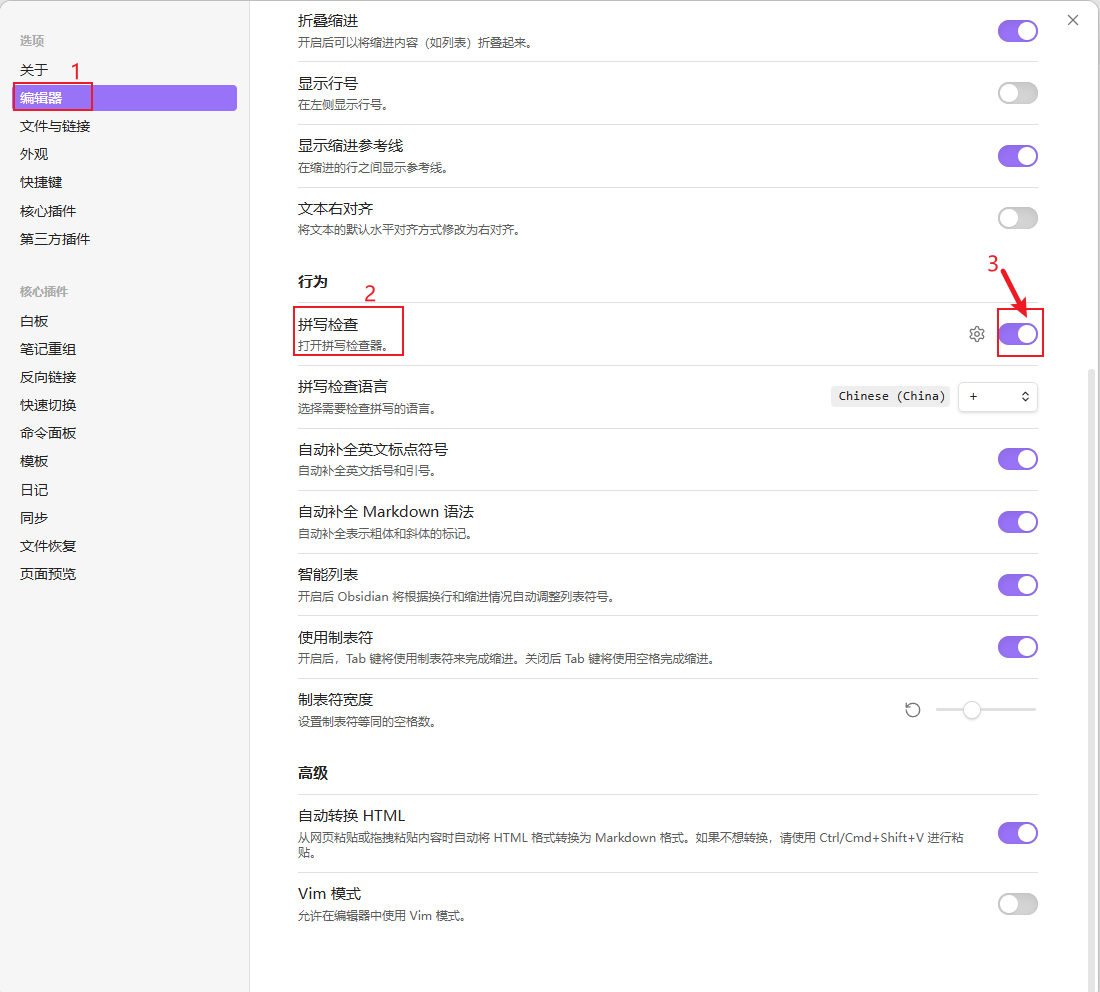The height and width of the screenshot is (992, 1100).
Task: Disable 自动转换 HTML toggle
Action: (1018, 833)
